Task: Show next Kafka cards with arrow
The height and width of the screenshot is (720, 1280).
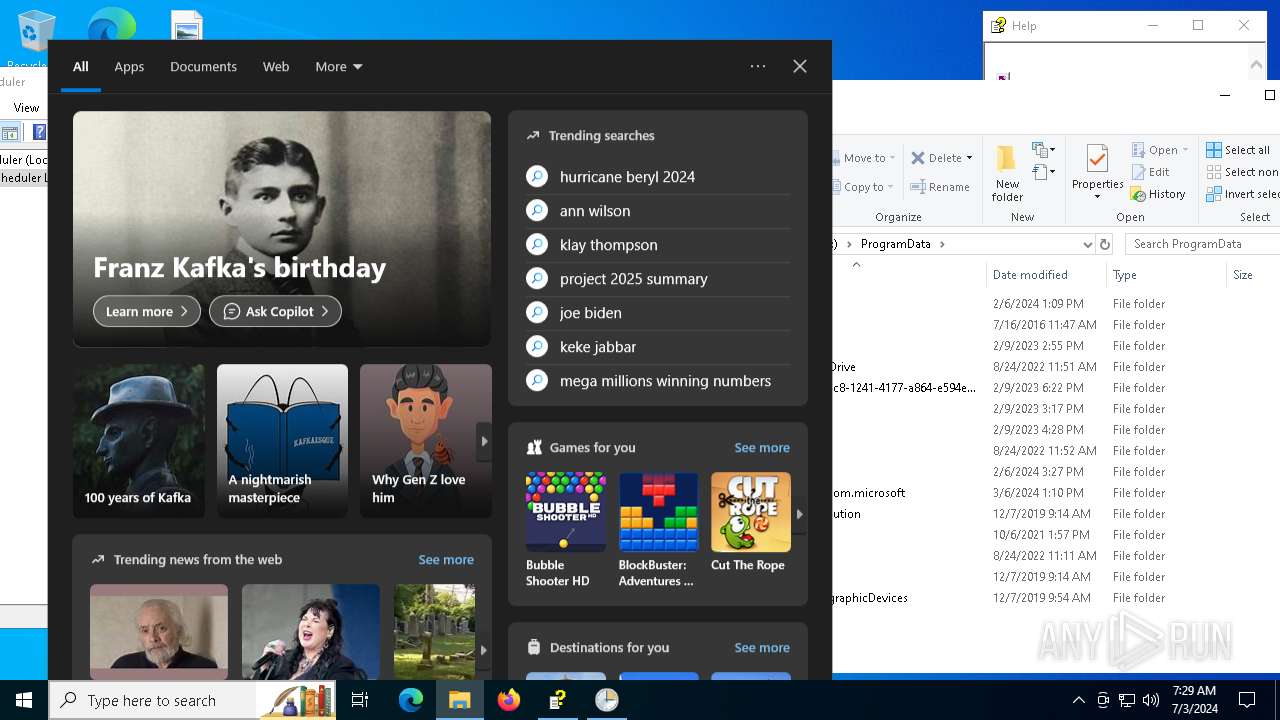Action: 484,441
